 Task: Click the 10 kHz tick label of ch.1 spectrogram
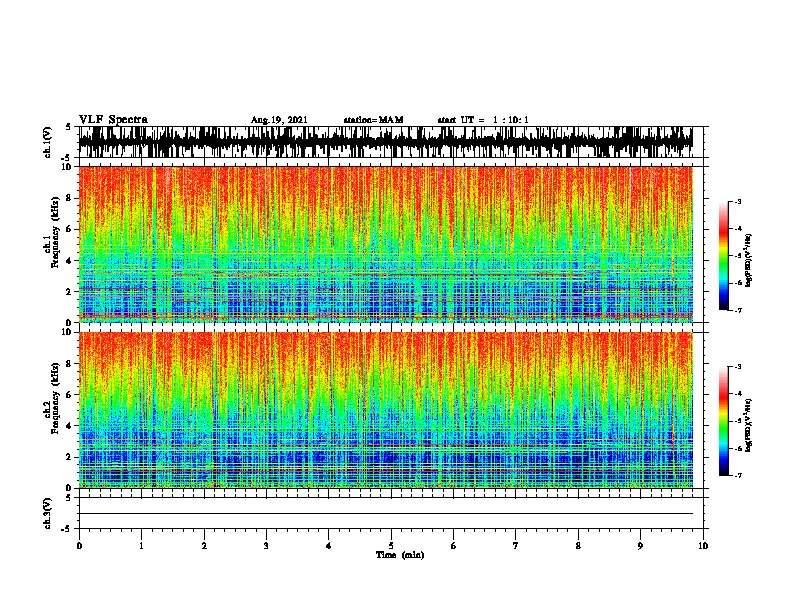(x=67, y=167)
